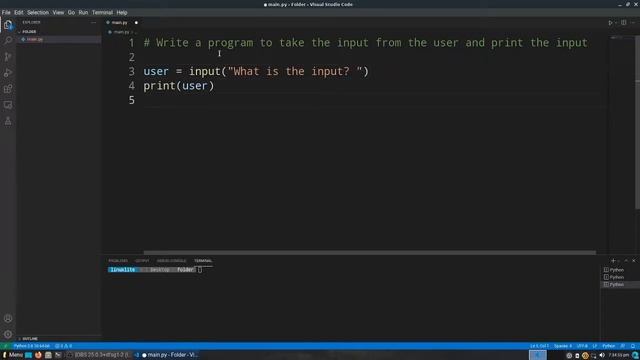Switch to the PROBLEMS panel tab

point(118,261)
